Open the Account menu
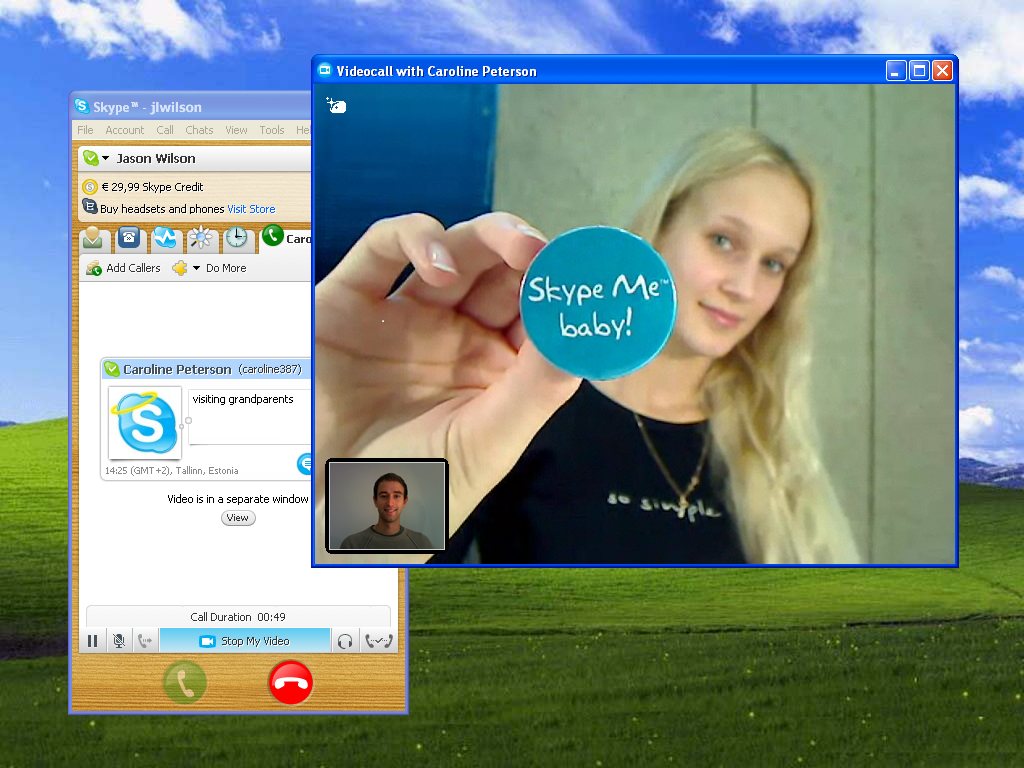The image size is (1024, 768). [x=125, y=130]
